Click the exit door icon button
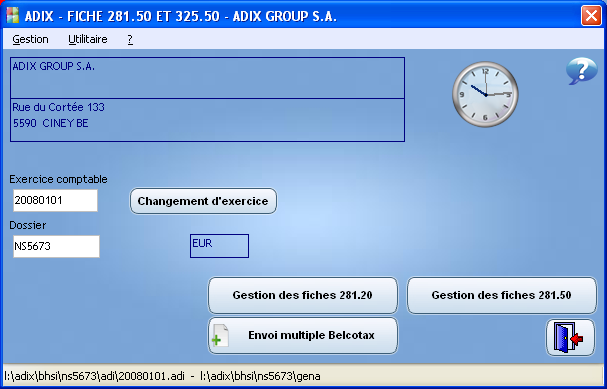 point(570,338)
